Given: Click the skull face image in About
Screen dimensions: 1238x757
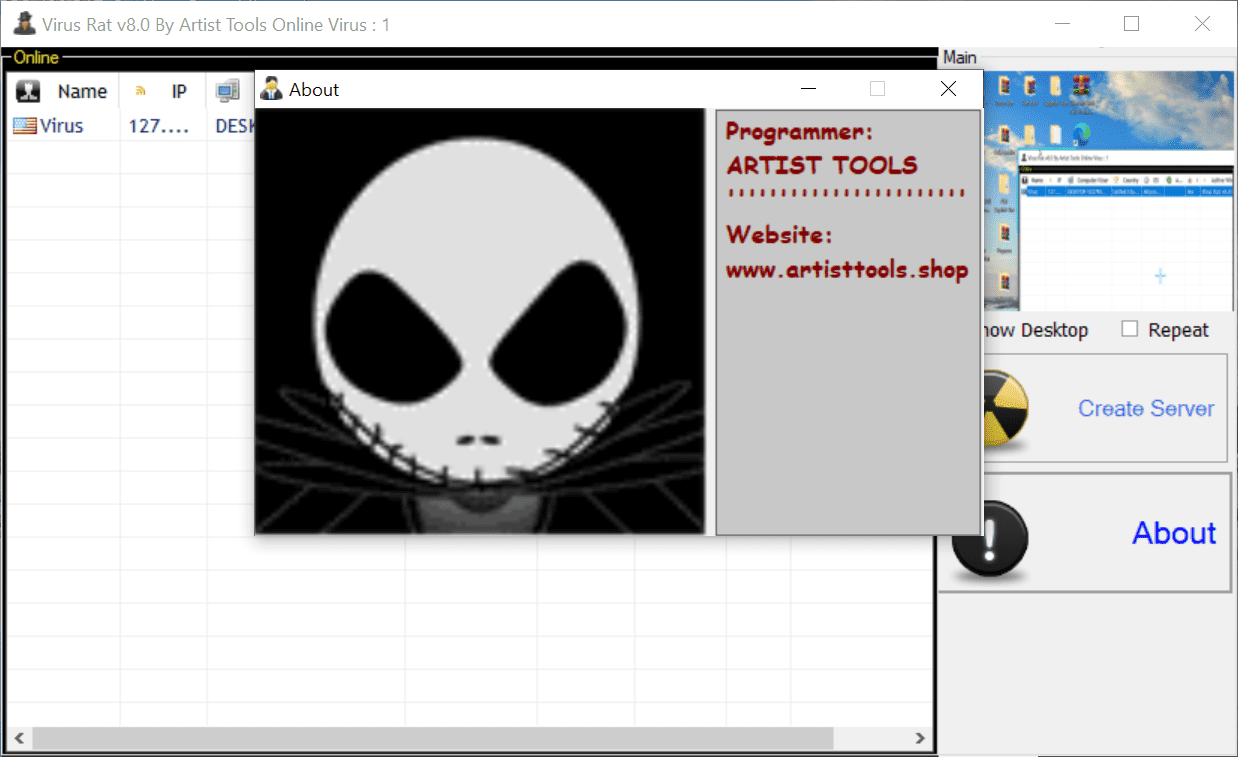Looking at the screenshot, I should pos(480,321).
